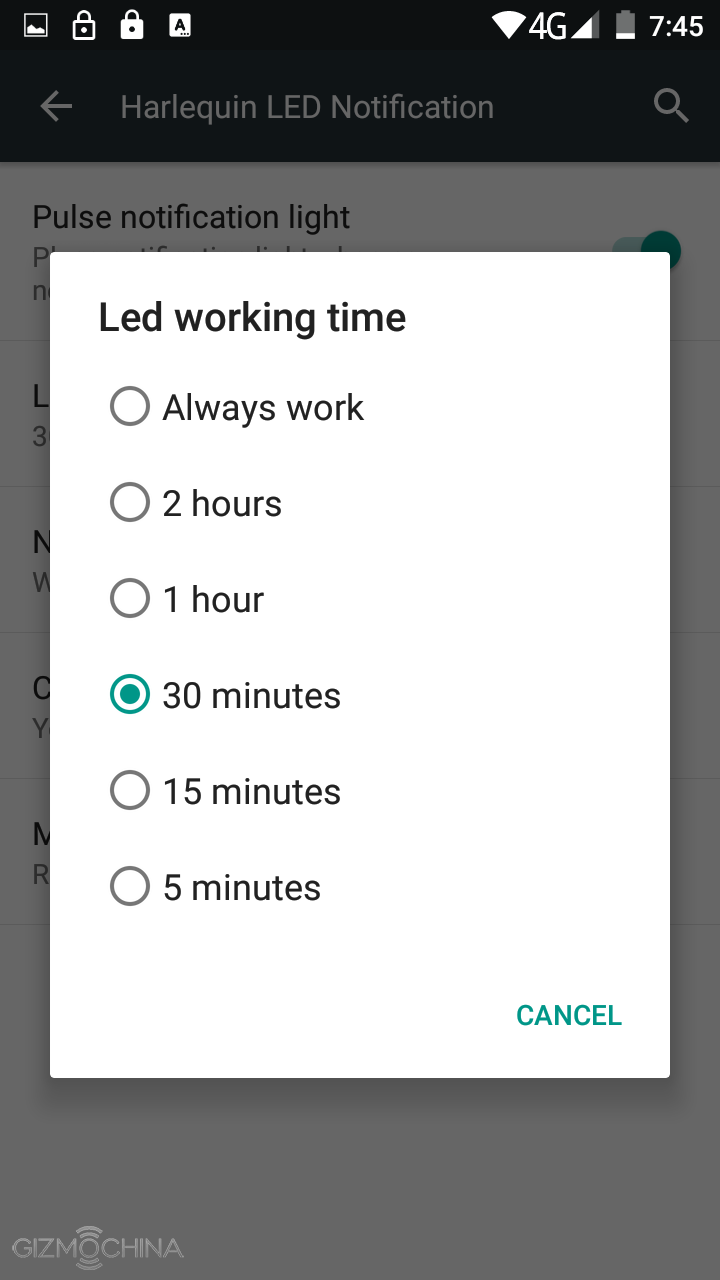Tap the battery icon in status bar
The image size is (720, 1280).
(x=625, y=25)
